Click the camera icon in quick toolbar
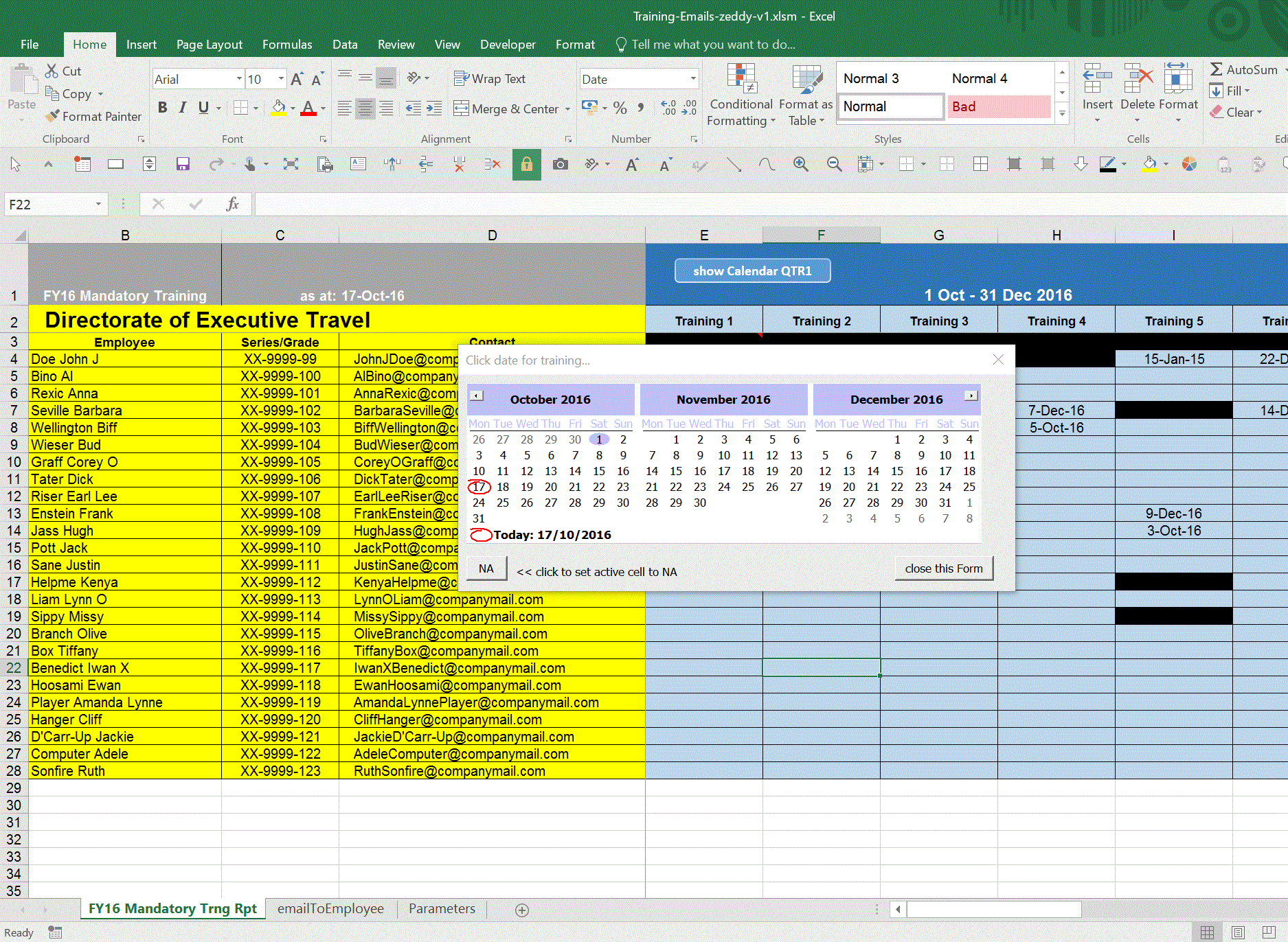 pos(561,164)
